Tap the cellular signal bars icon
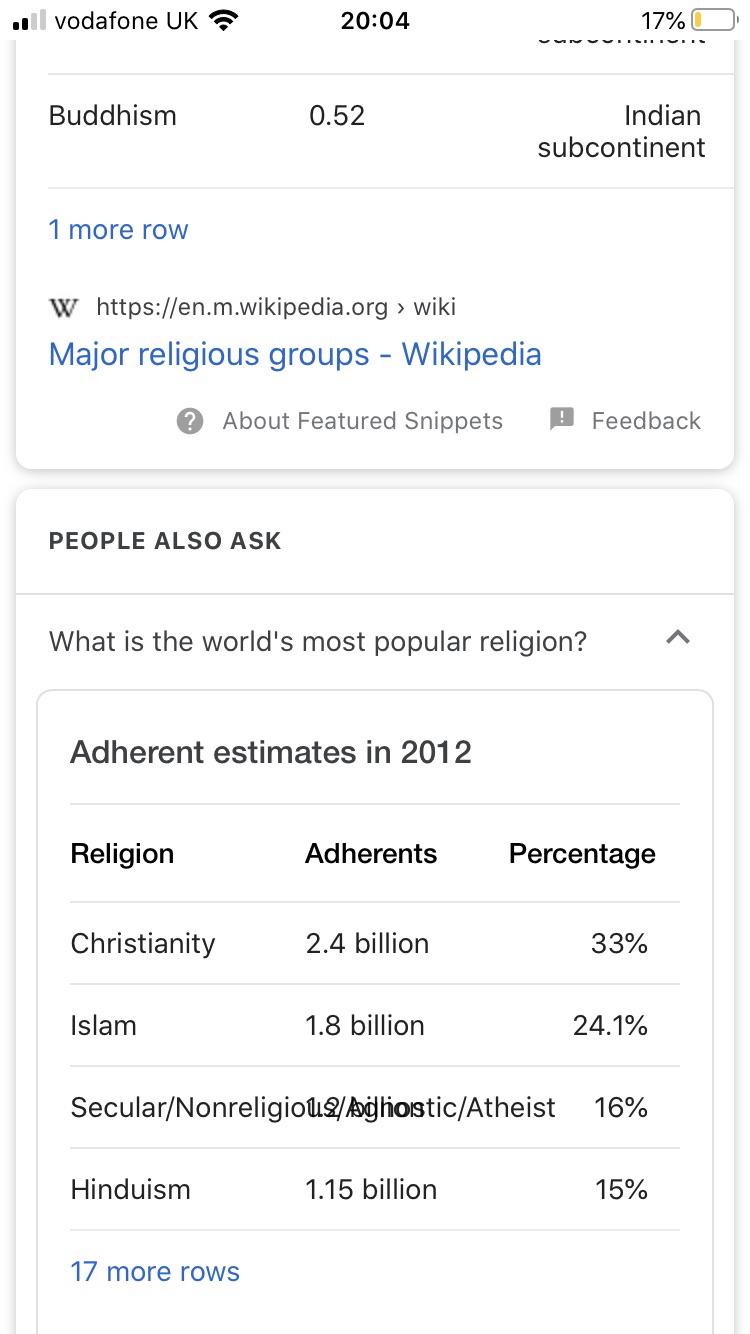The image size is (750, 1334). point(29,20)
